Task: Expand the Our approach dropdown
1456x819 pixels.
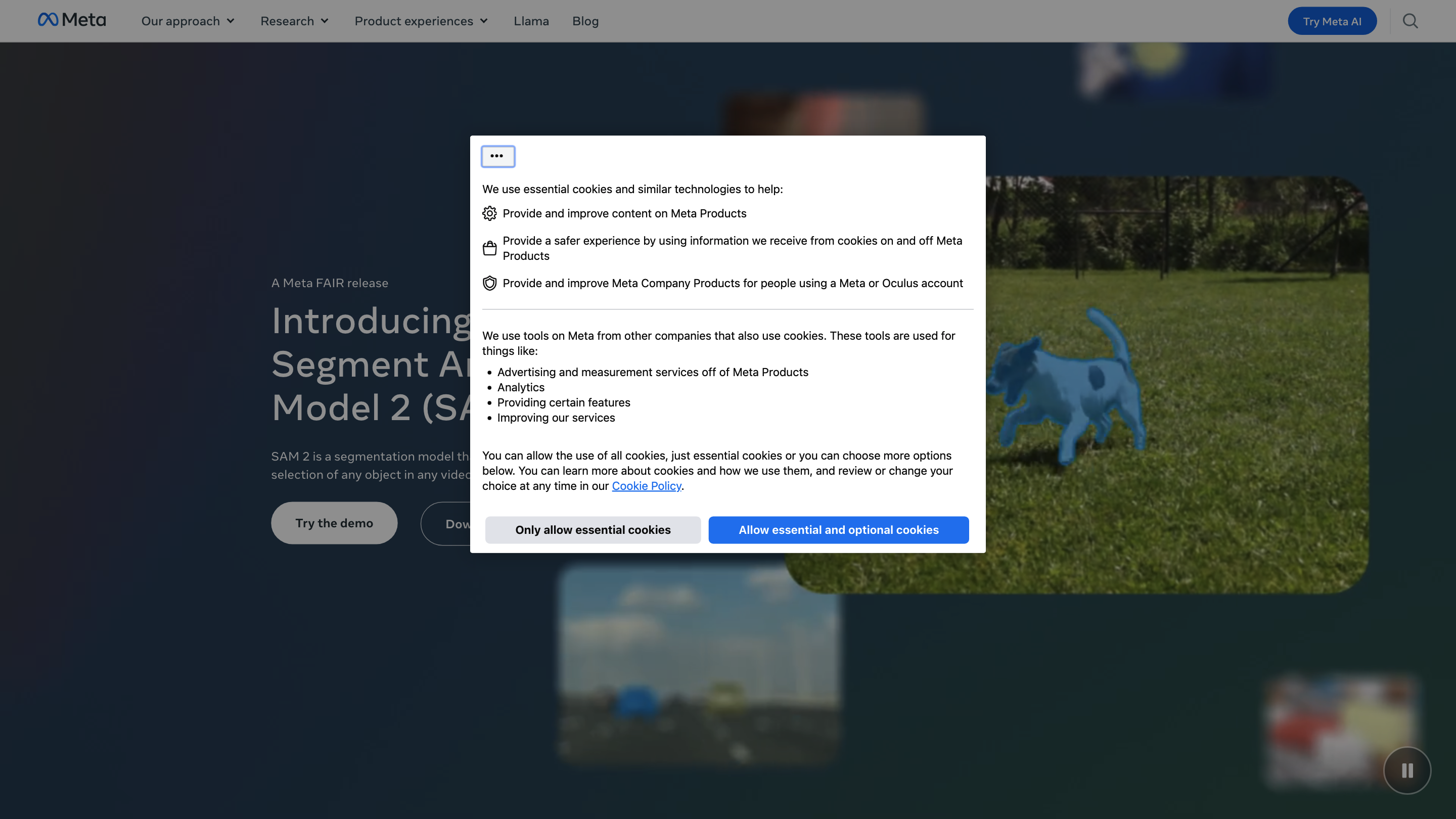Action: [x=187, y=21]
